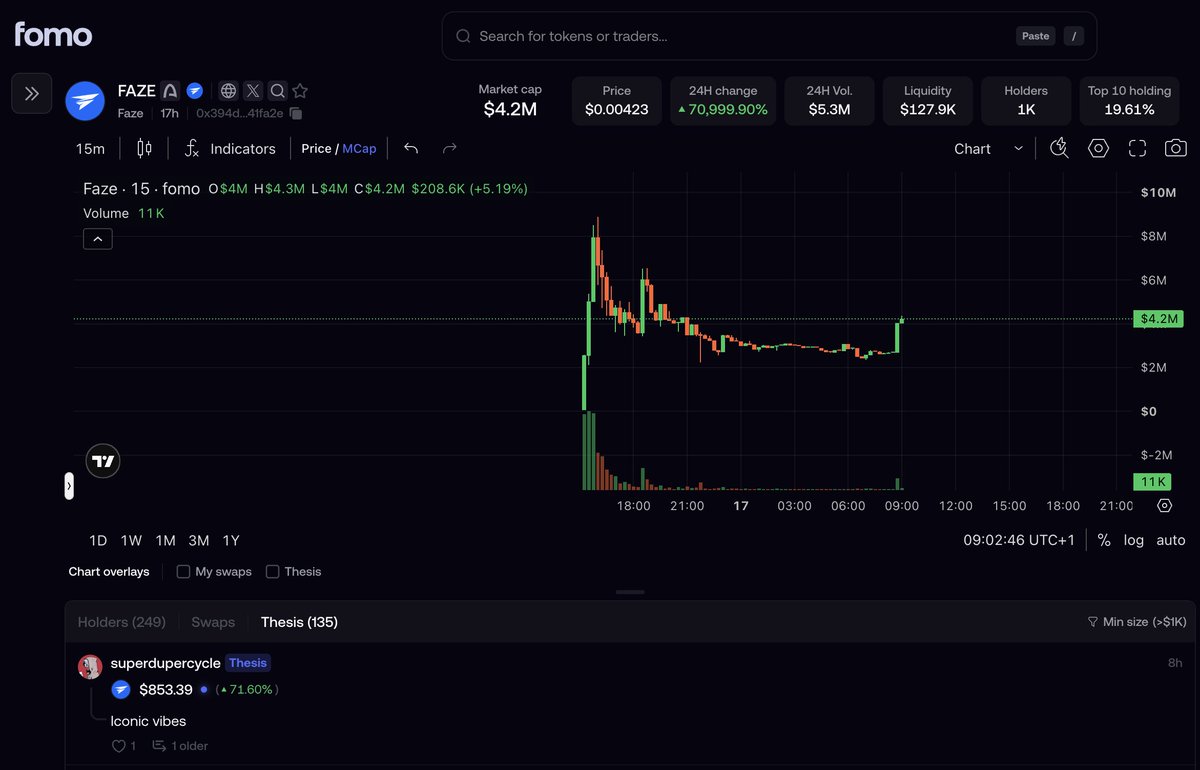
Task: Open the token website via globe icon
Action: click(x=229, y=91)
